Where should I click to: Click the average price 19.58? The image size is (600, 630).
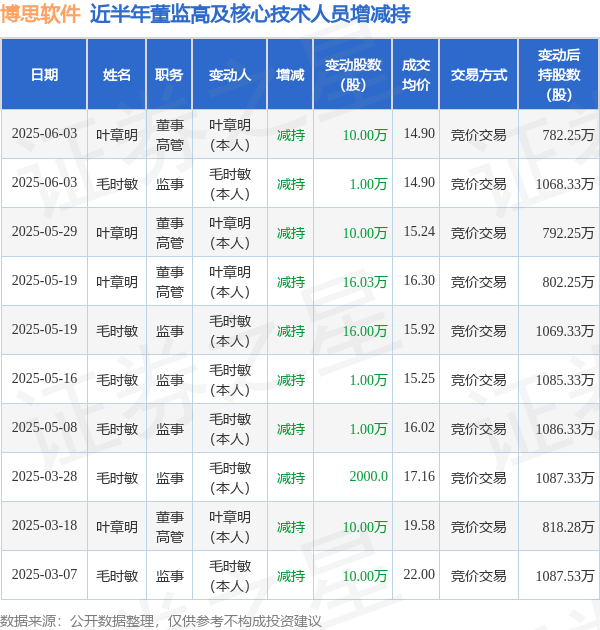click(x=419, y=526)
